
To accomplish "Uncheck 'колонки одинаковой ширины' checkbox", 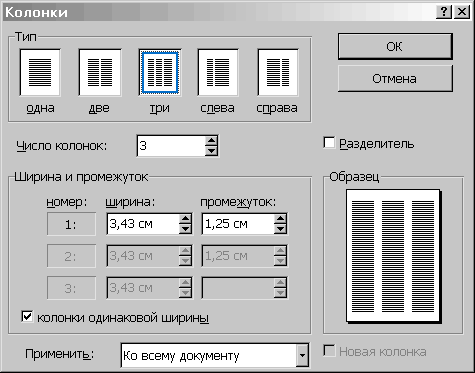I will pos(27,317).
